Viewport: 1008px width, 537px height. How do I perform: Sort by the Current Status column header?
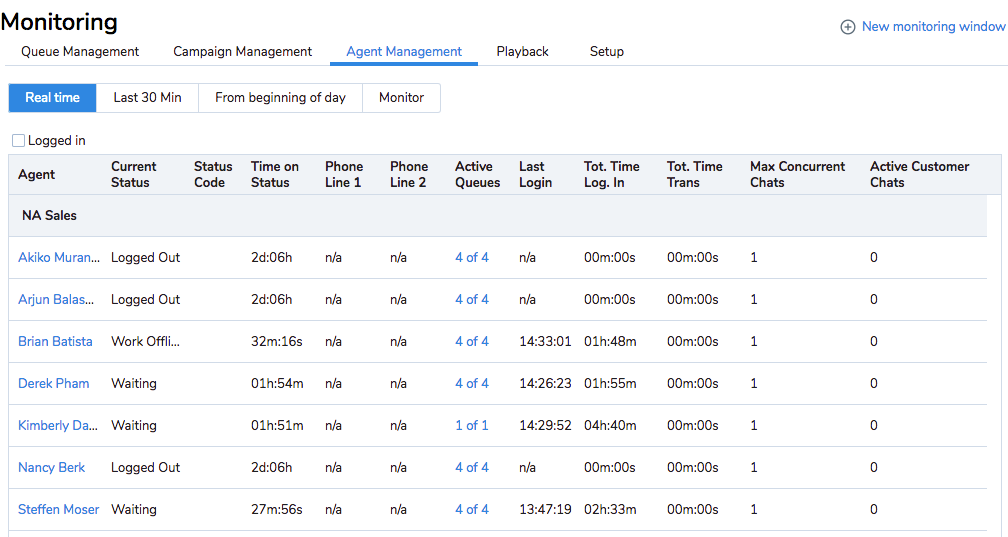click(x=134, y=174)
